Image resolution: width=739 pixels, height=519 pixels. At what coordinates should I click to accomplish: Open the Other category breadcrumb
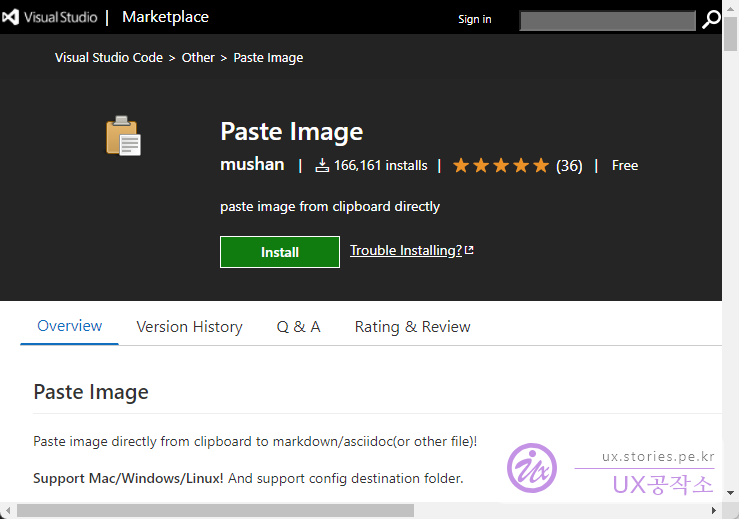(x=198, y=58)
